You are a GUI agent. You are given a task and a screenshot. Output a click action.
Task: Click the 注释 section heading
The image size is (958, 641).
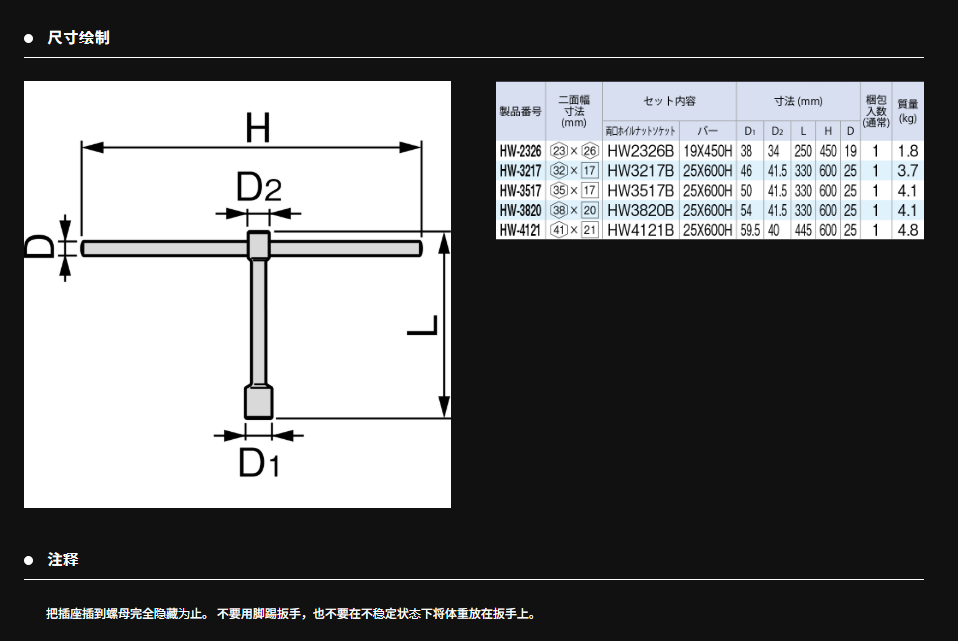pos(63,560)
